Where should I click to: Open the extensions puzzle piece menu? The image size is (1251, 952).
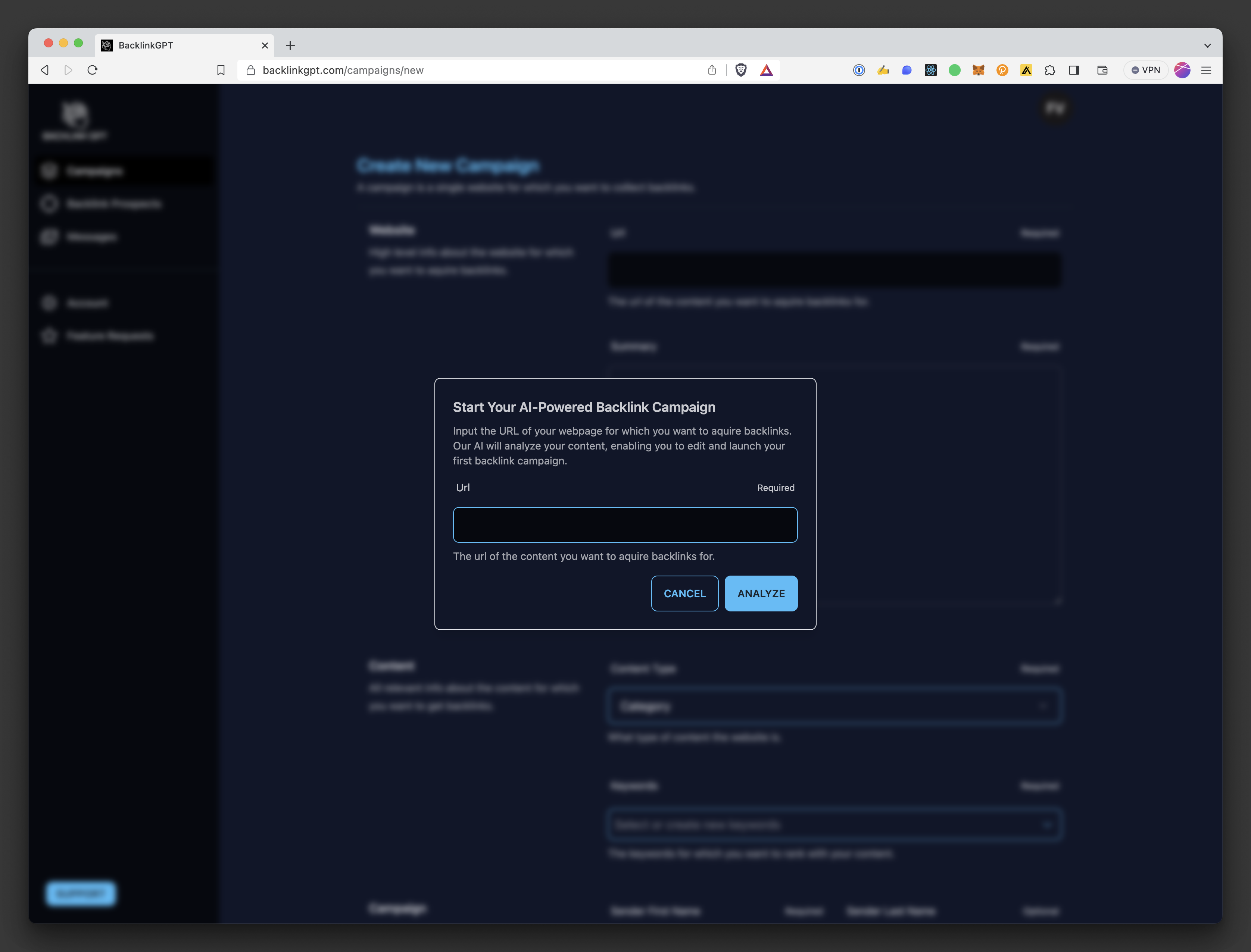coord(1050,70)
